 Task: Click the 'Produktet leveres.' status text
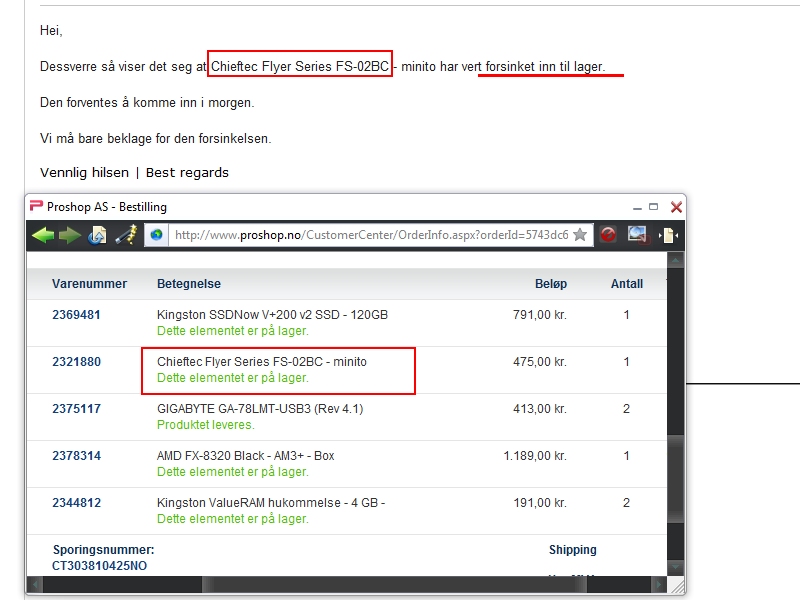coord(206,425)
